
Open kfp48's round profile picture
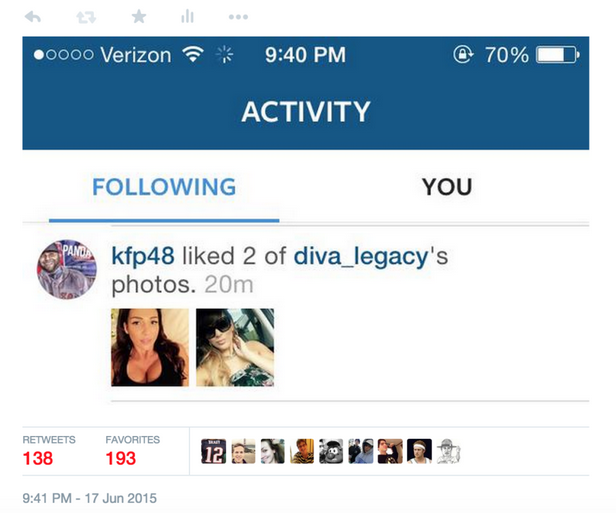[x=67, y=270]
